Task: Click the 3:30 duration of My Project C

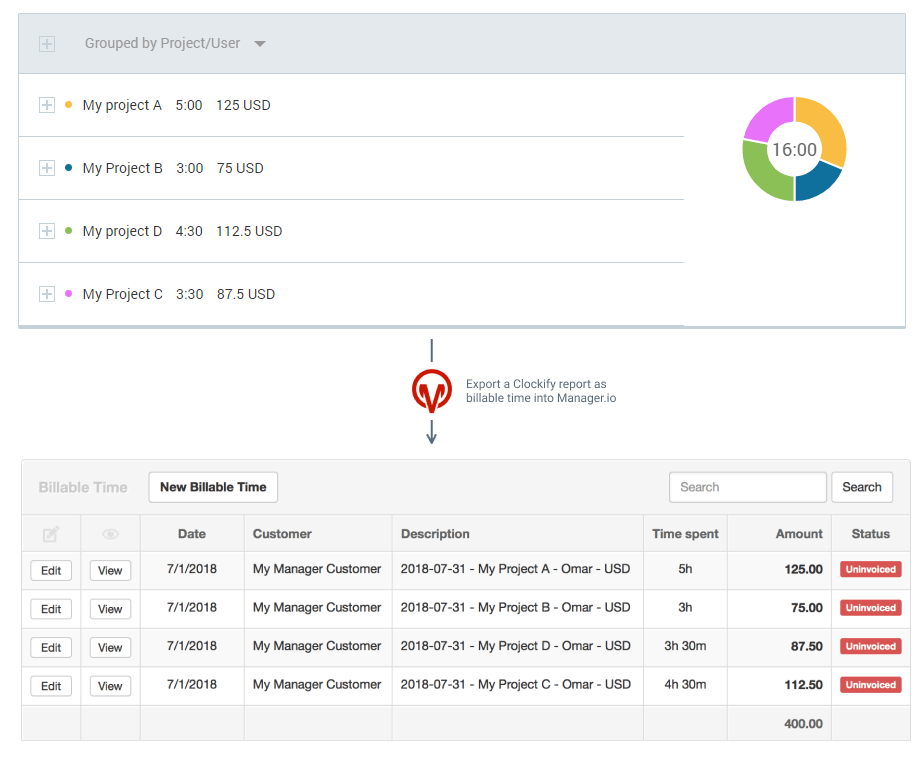Action: (x=190, y=294)
